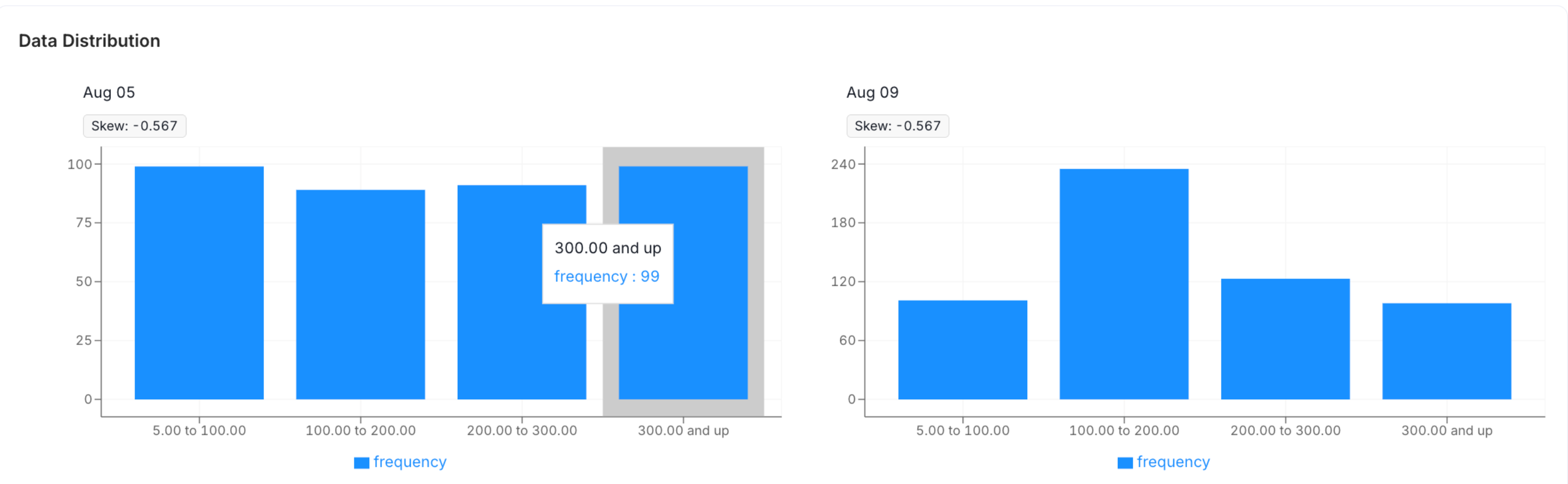Image resolution: width=1568 pixels, height=484 pixels.
Task: Click the 5.00 to 100.00 axis label in Aug 05
Action: 199,431
